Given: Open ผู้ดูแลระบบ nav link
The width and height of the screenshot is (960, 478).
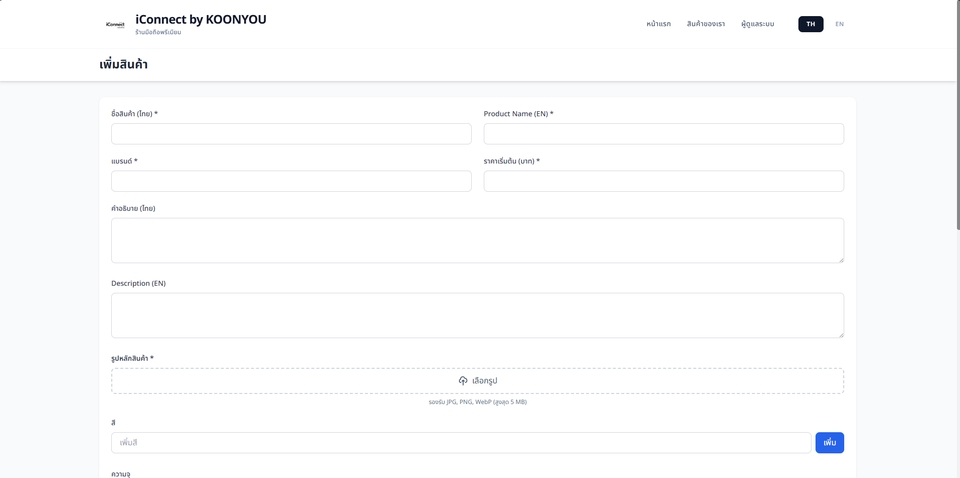Looking at the screenshot, I should coord(757,24).
